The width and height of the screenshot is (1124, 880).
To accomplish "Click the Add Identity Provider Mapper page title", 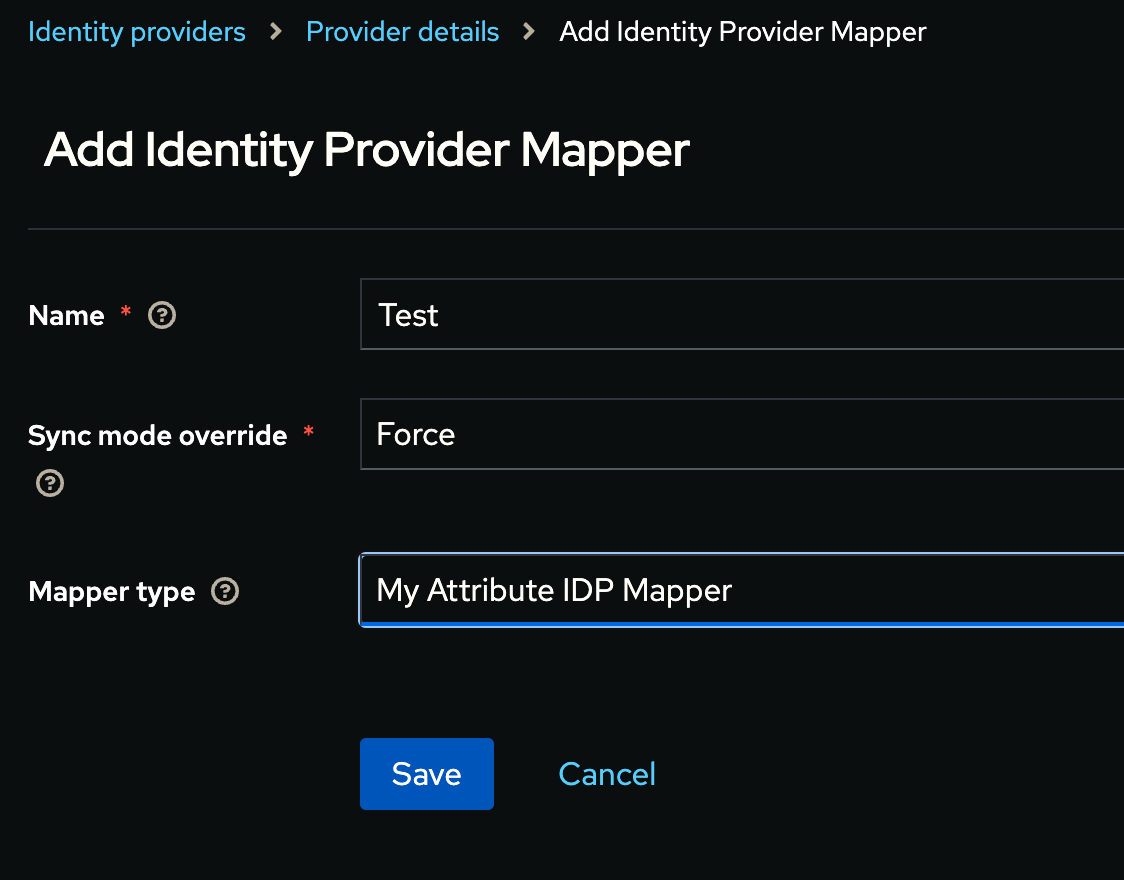I will [367, 150].
